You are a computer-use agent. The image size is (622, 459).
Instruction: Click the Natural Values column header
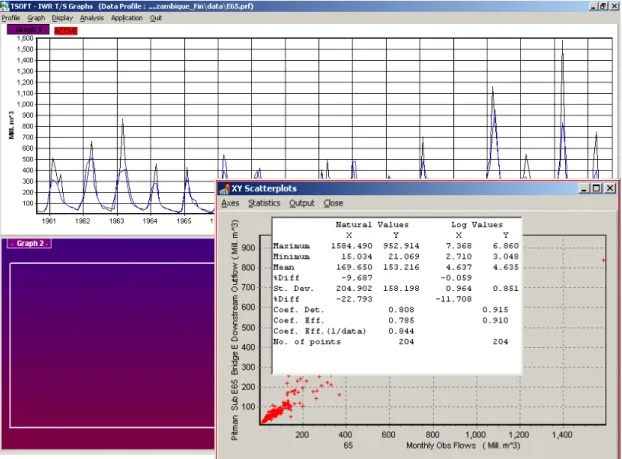point(372,225)
